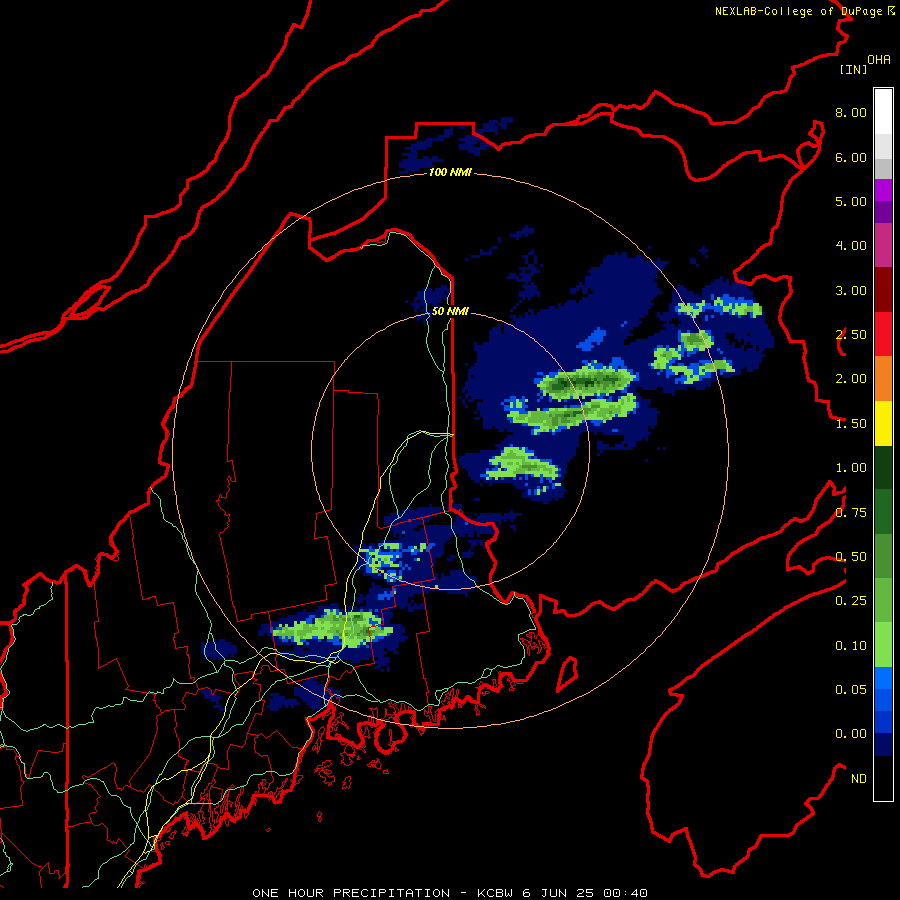Pick the black ND swatch in legend
The image size is (900, 900).
coord(883,778)
